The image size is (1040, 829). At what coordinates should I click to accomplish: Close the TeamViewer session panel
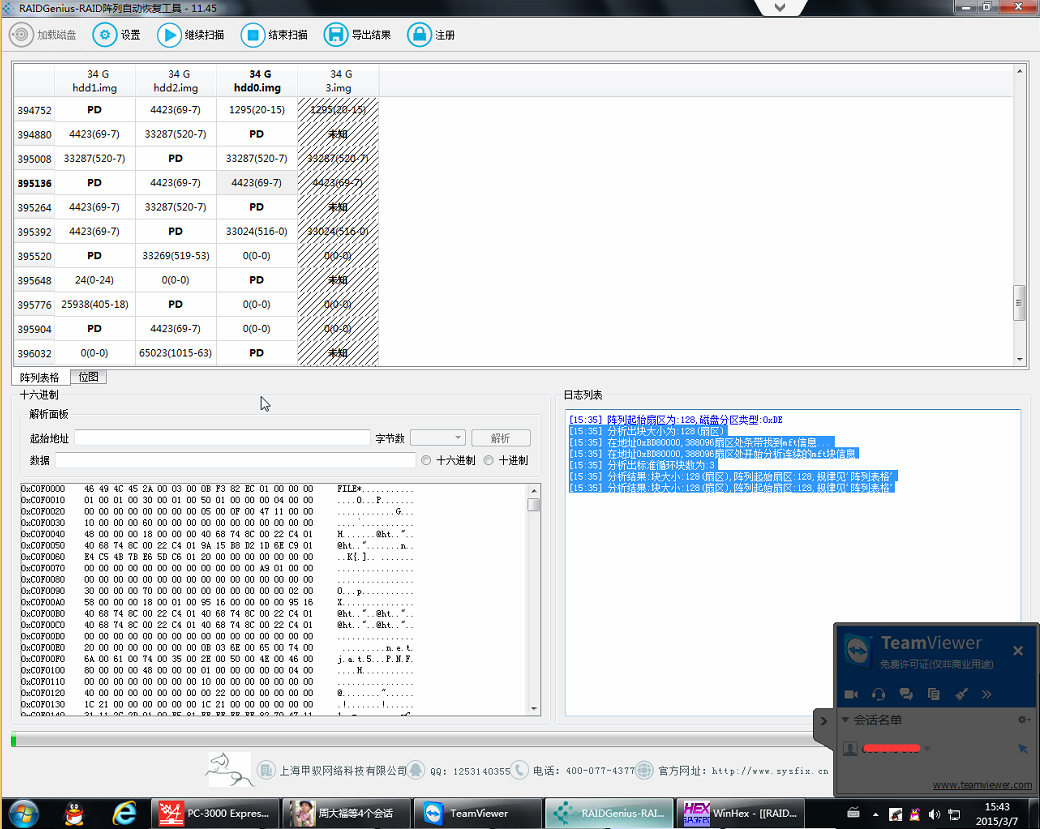coord(1018,651)
